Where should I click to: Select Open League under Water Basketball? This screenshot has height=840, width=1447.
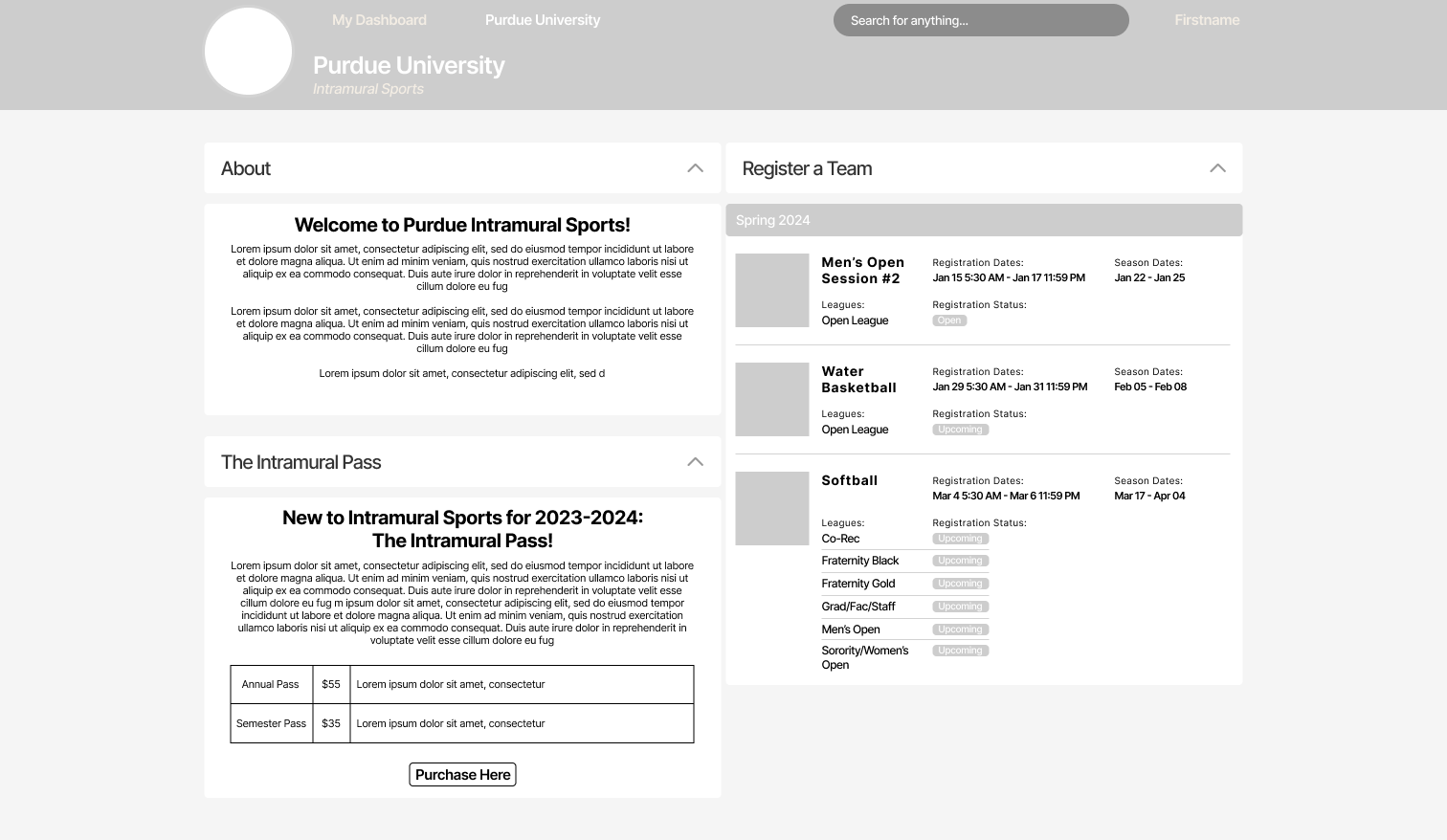[x=855, y=430]
